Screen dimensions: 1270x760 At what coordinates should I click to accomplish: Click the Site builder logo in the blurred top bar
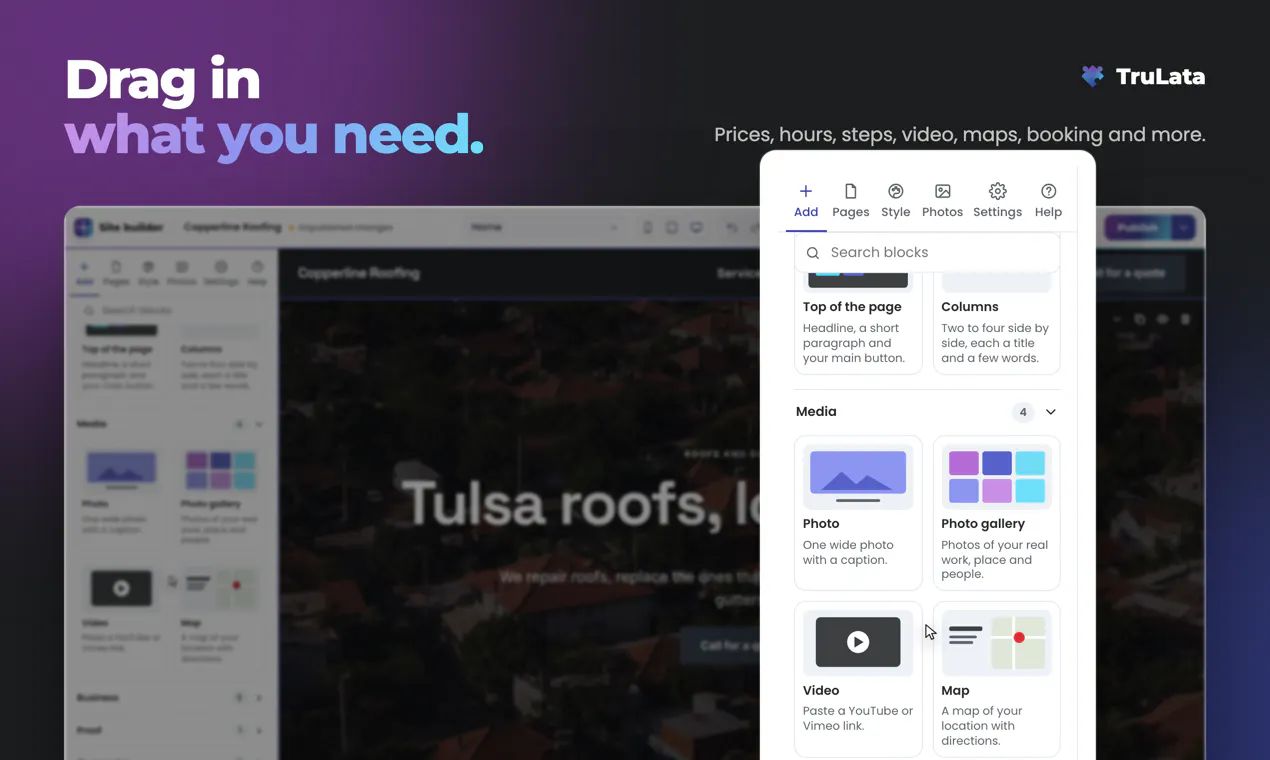click(x=83, y=227)
